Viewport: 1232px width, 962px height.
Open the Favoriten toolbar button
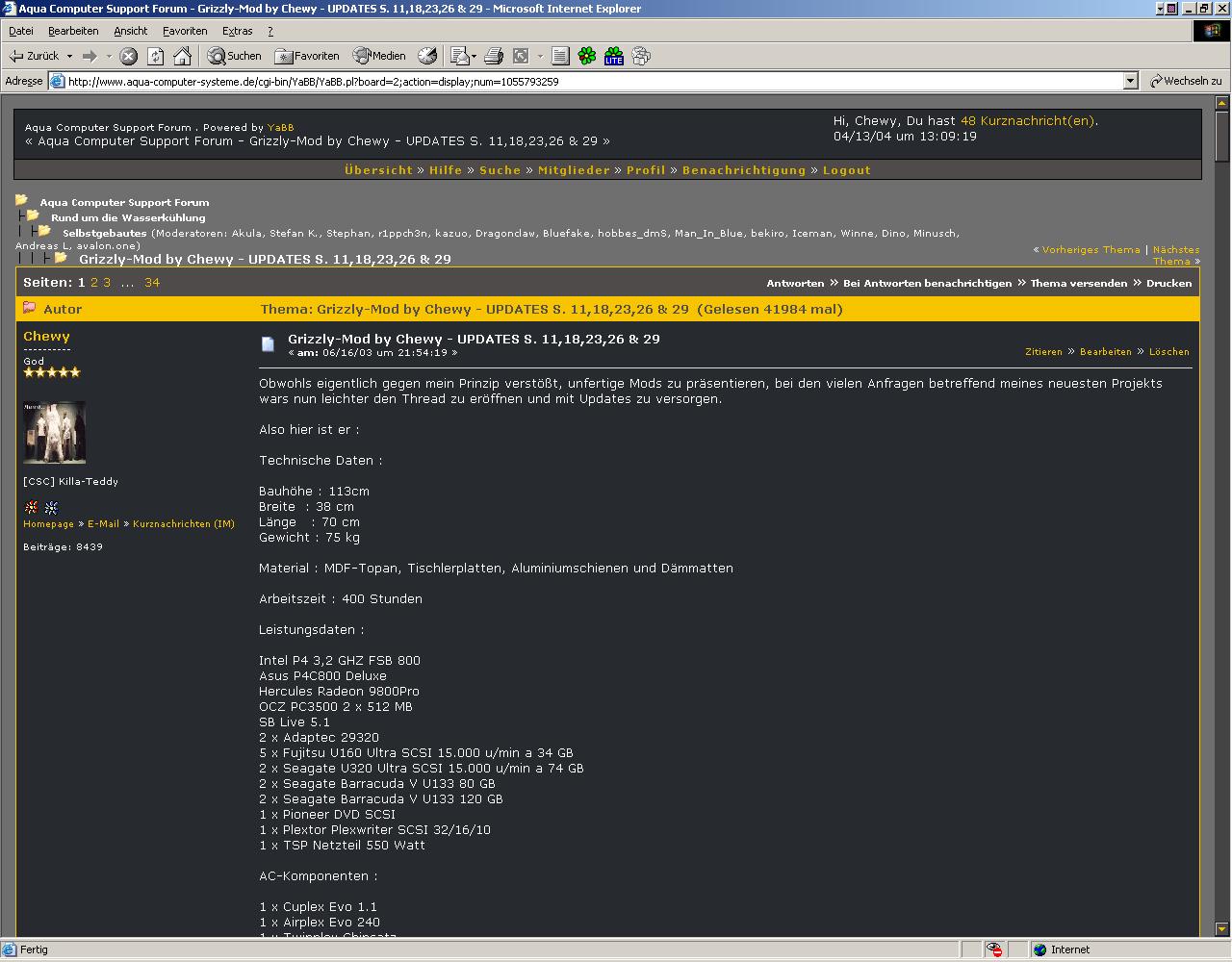(x=307, y=56)
